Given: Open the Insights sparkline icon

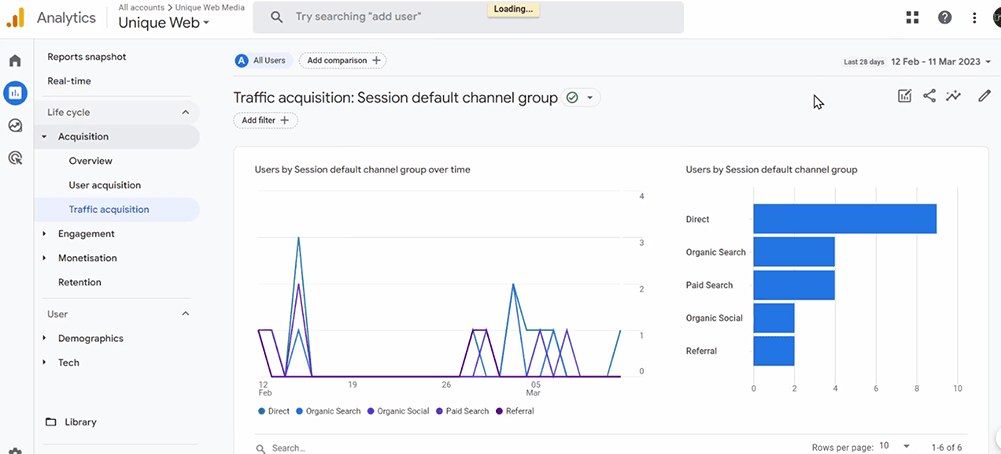Looking at the screenshot, I should click(954, 96).
